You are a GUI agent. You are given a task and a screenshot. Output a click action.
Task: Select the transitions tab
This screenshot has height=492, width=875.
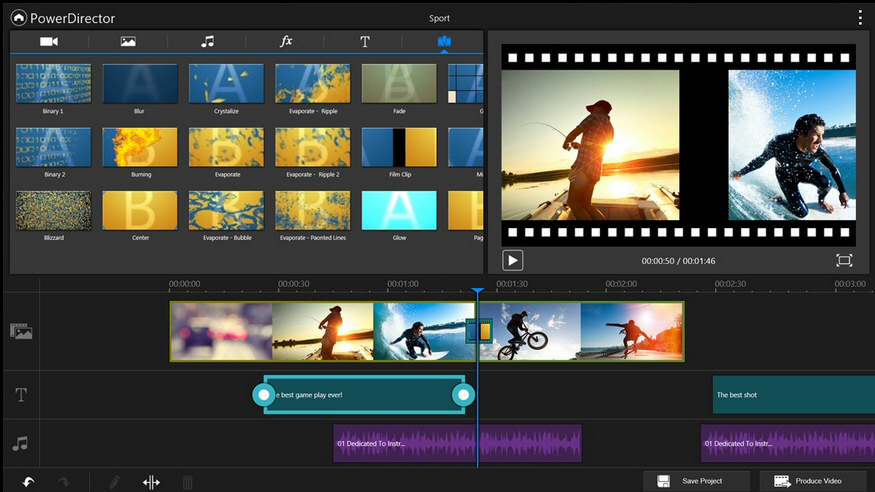point(444,42)
